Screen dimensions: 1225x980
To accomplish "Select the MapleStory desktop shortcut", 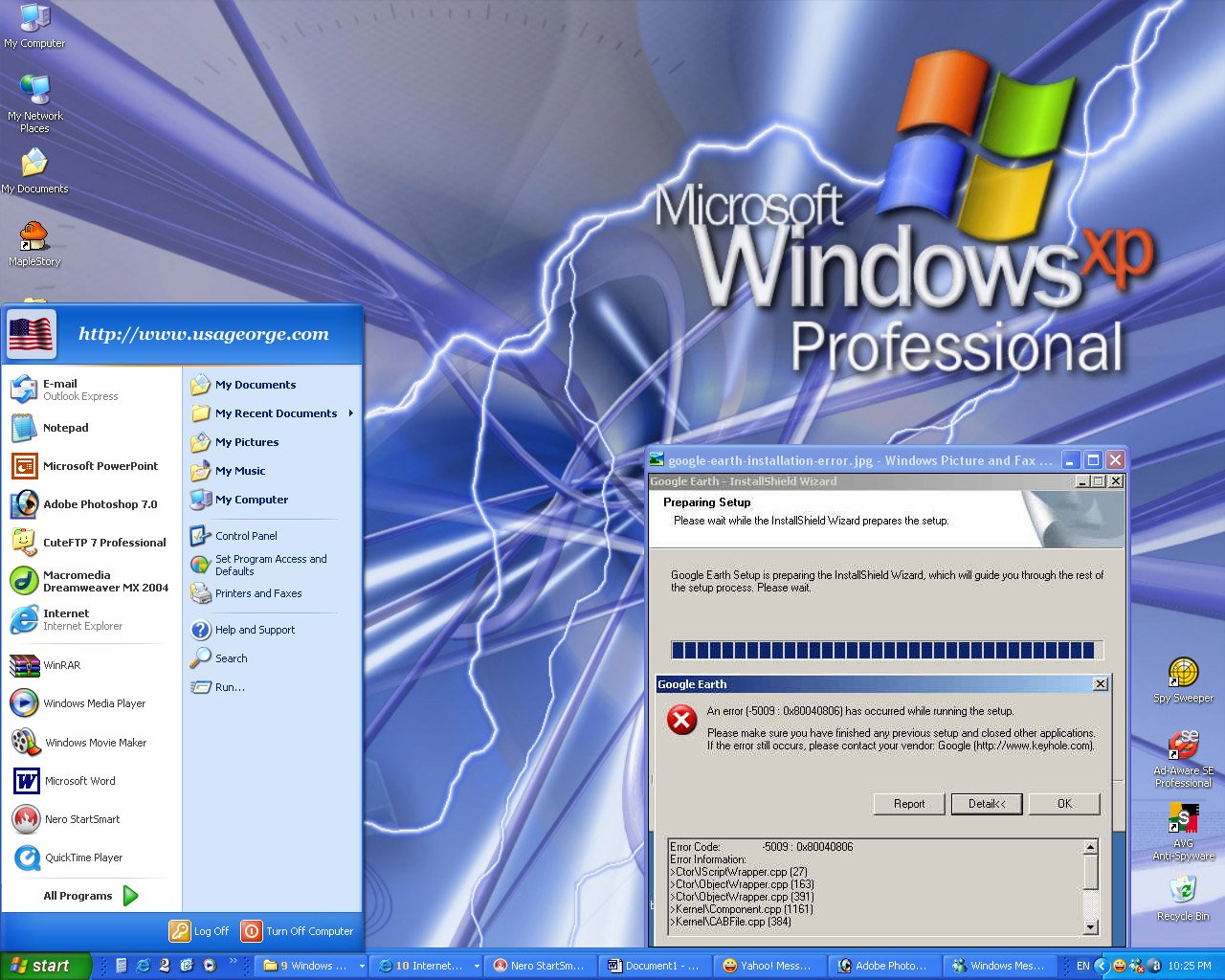I will (x=34, y=243).
